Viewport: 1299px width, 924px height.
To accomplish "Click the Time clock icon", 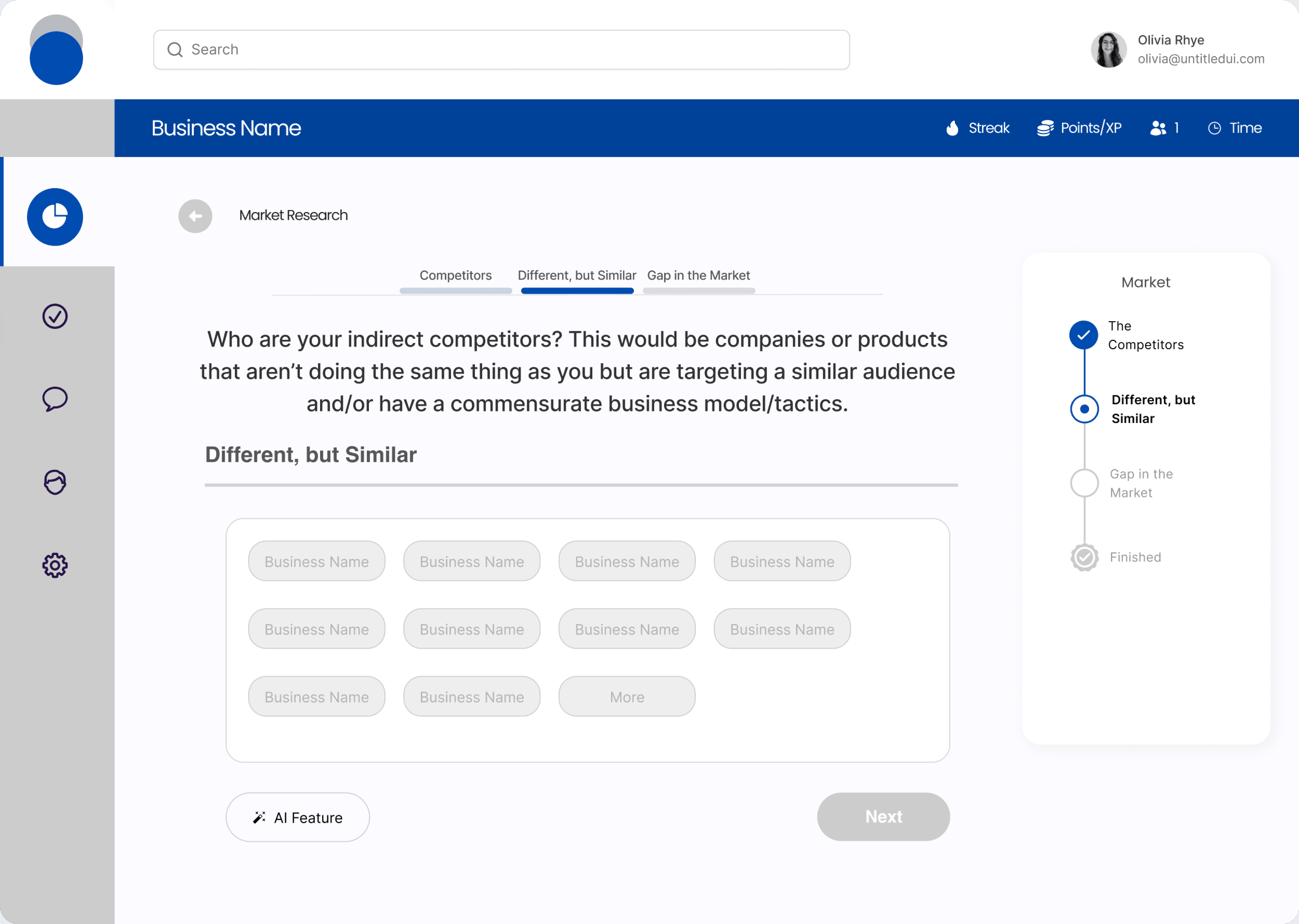I will click(1214, 128).
